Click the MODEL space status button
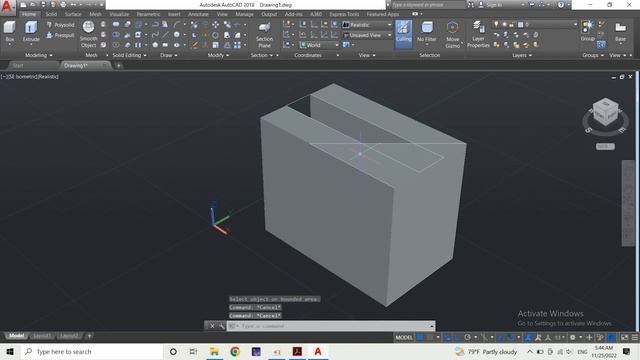640x360 pixels. point(404,338)
